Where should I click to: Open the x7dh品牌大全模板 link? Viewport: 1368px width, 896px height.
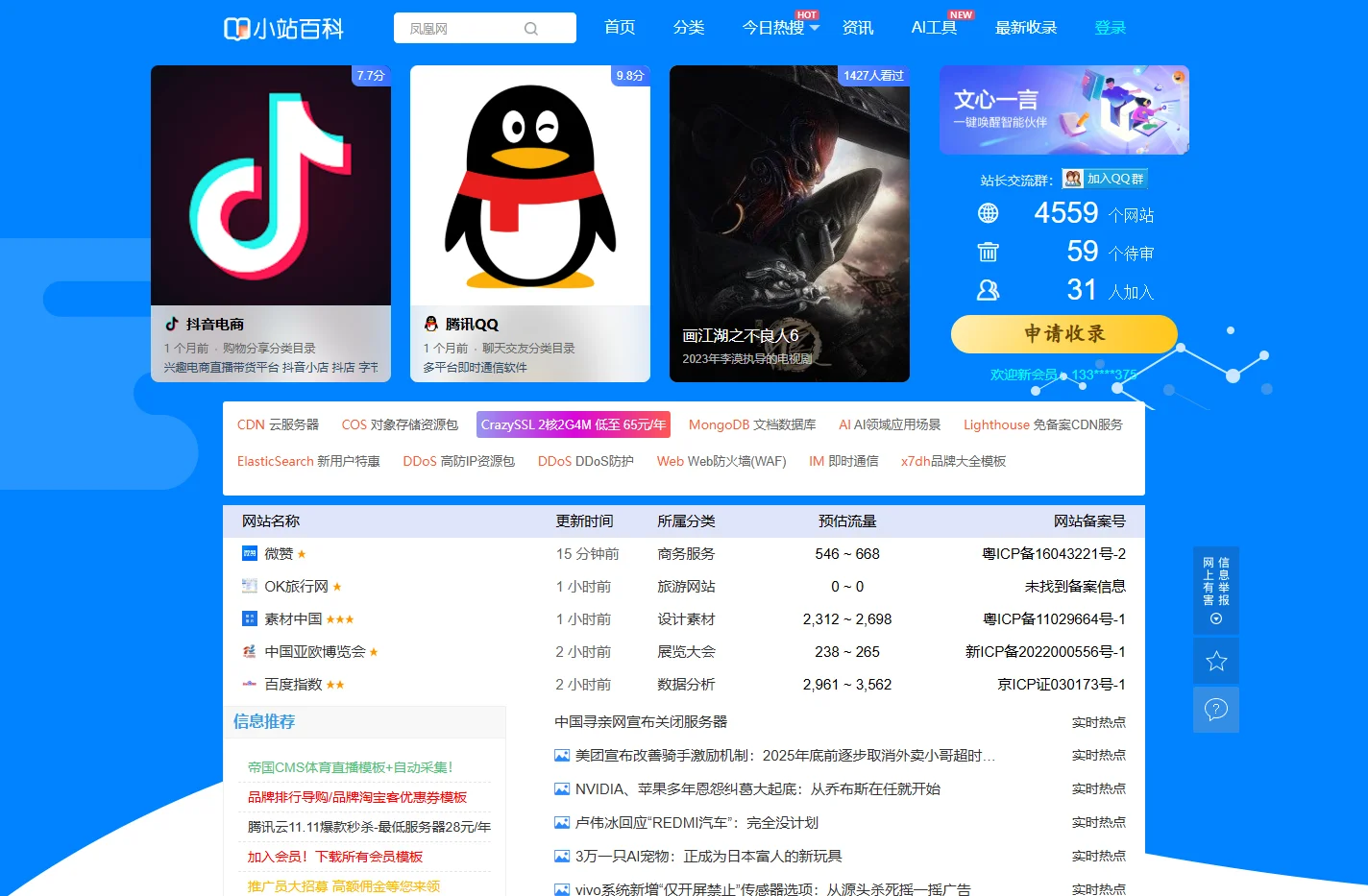[x=953, y=461]
